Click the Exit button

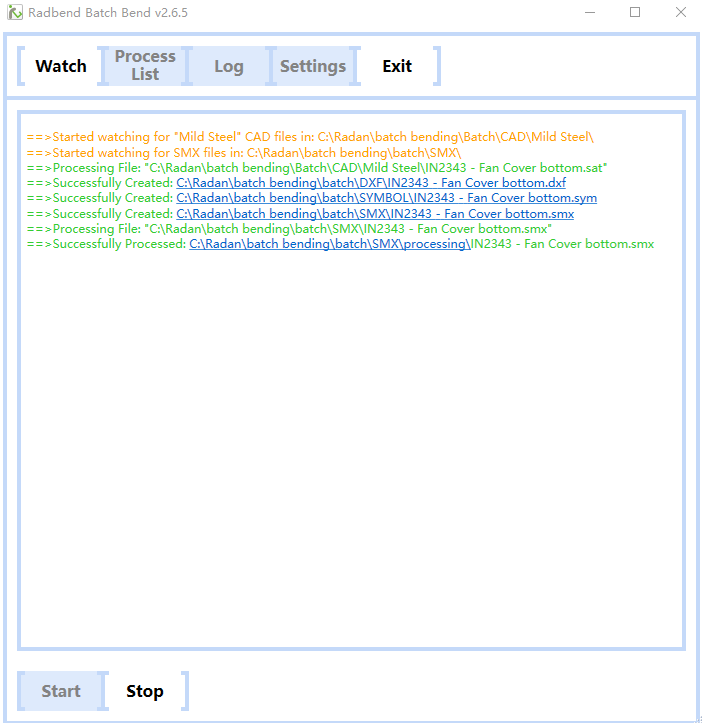point(397,66)
